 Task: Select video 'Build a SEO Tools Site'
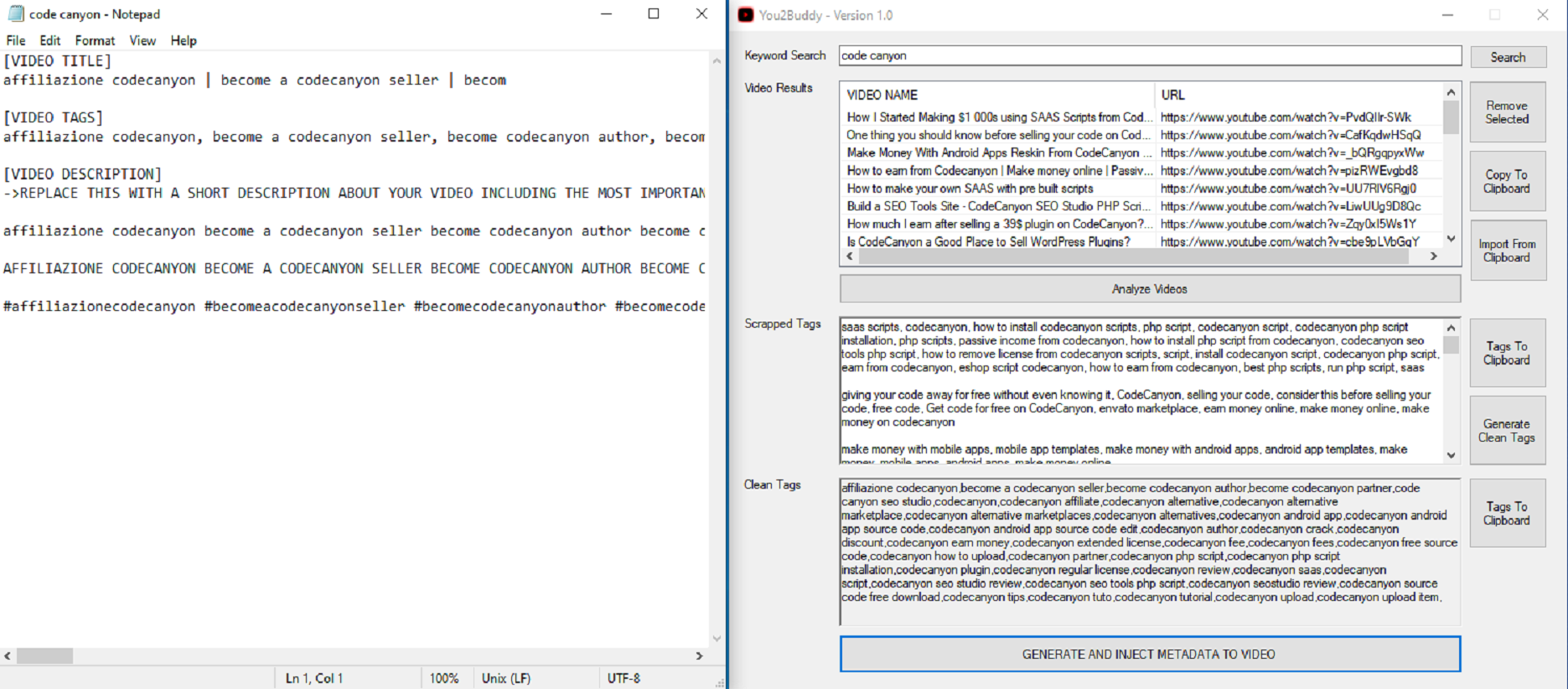point(996,206)
